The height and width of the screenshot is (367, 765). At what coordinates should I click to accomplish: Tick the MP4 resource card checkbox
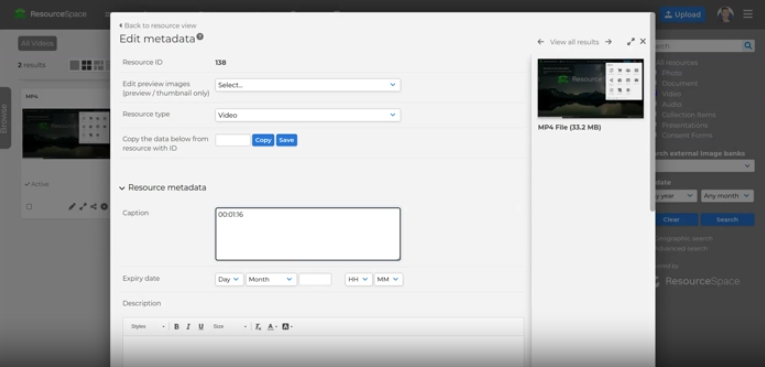tap(29, 206)
